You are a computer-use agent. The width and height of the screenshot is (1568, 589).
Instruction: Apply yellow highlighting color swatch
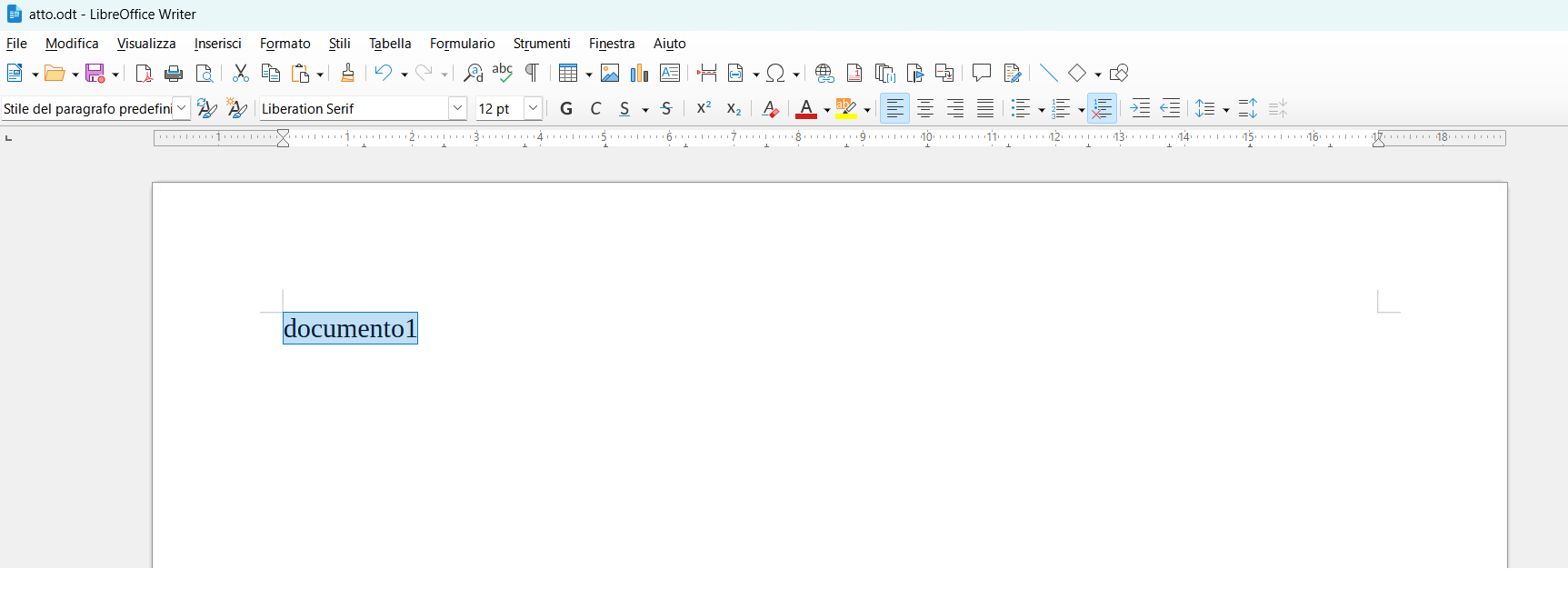coord(846,108)
